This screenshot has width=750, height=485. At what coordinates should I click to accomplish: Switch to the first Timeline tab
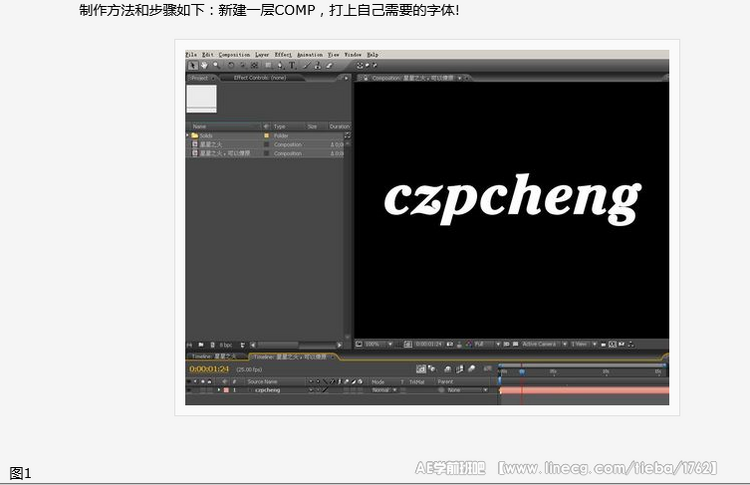[x=214, y=356]
